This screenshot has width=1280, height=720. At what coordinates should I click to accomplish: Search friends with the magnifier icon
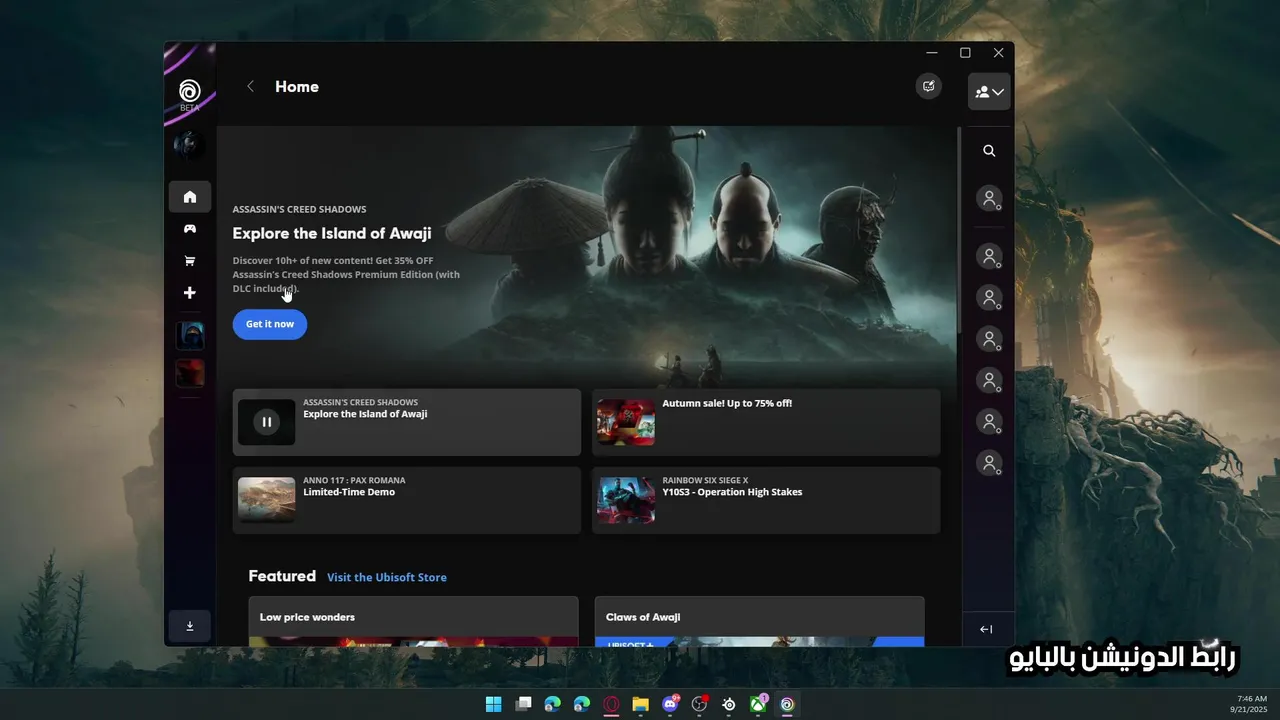[x=989, y=151]
